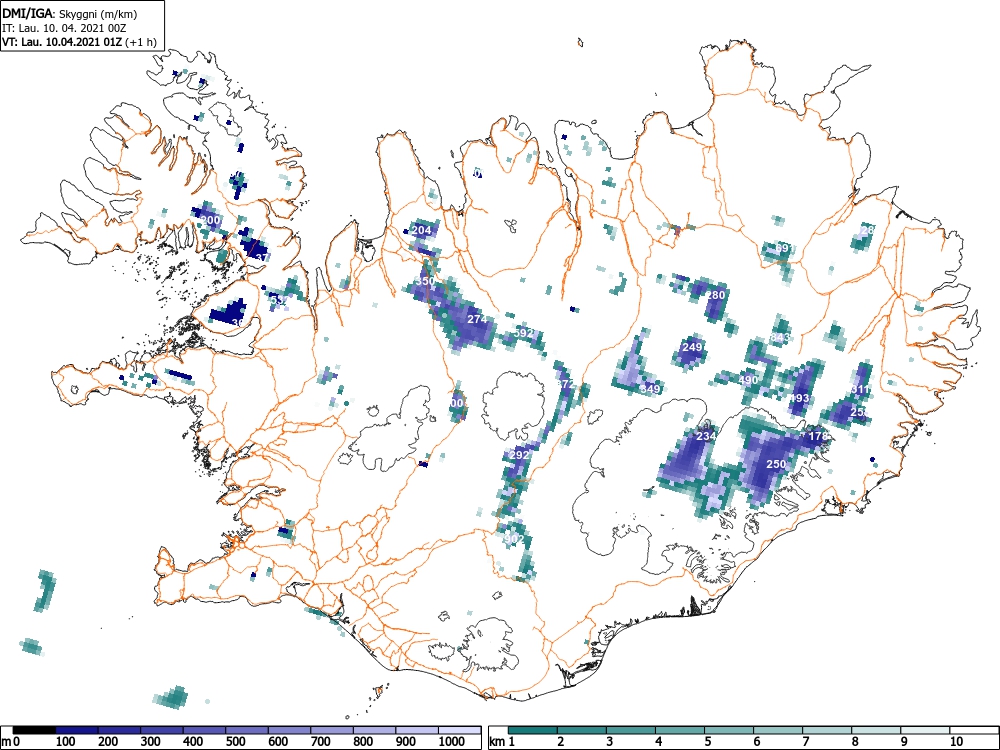
Task: Click the '843' visibility value on the map
Action: pyautogui.click(x=780, y=337)
